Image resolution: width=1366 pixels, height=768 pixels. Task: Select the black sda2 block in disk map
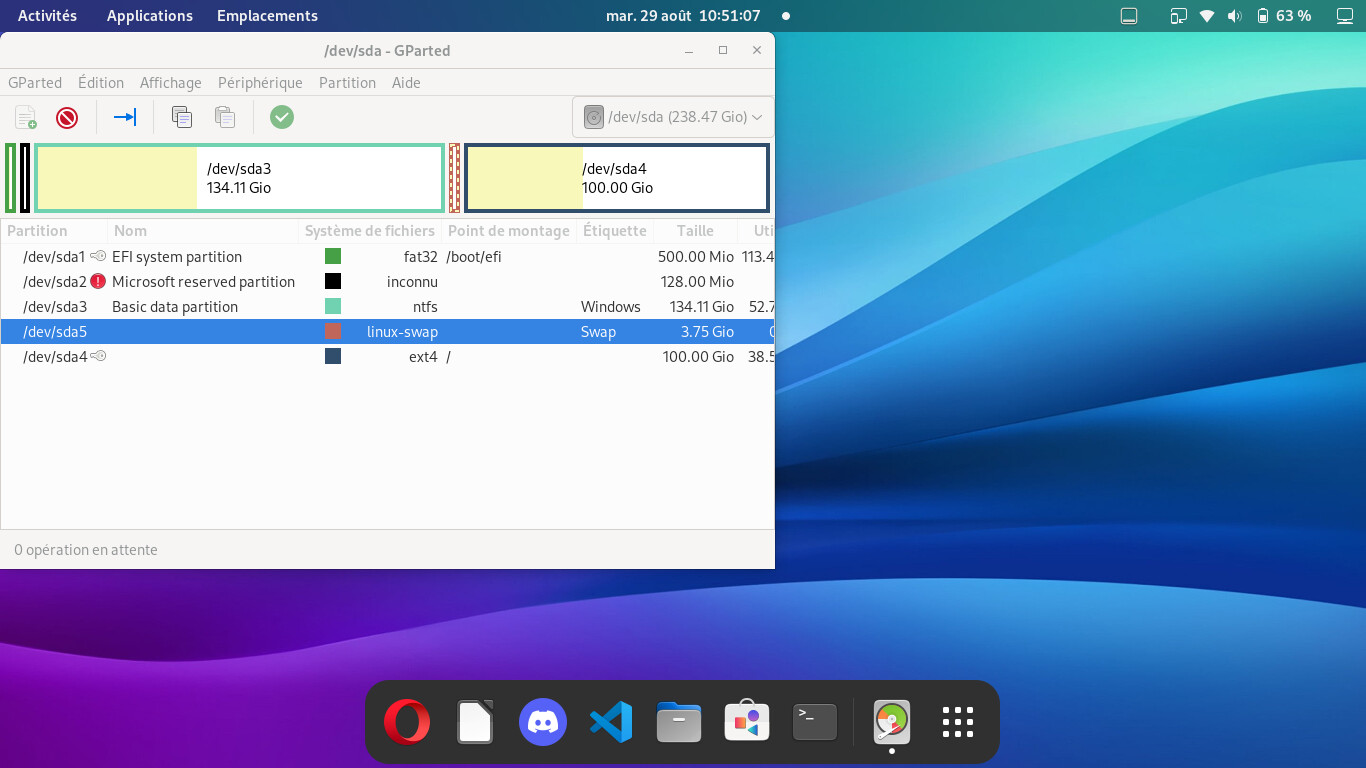[x=25, y=178]
